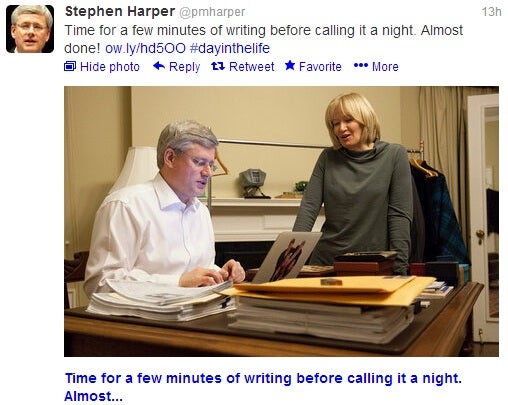Open Stephen Harper's profile avatar
Viewport: 508px width, 405px height.
pos(30,29)
